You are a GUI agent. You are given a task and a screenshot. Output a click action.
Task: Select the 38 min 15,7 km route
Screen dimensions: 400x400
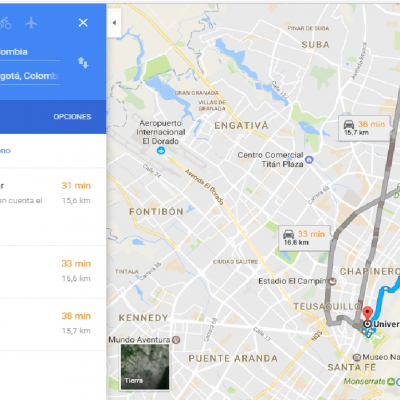pos(53,324)
